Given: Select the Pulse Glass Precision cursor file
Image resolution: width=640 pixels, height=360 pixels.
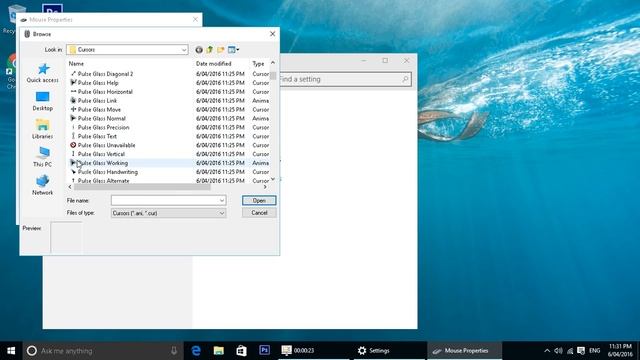Looking at the screenshot, I should pos(103,127).
